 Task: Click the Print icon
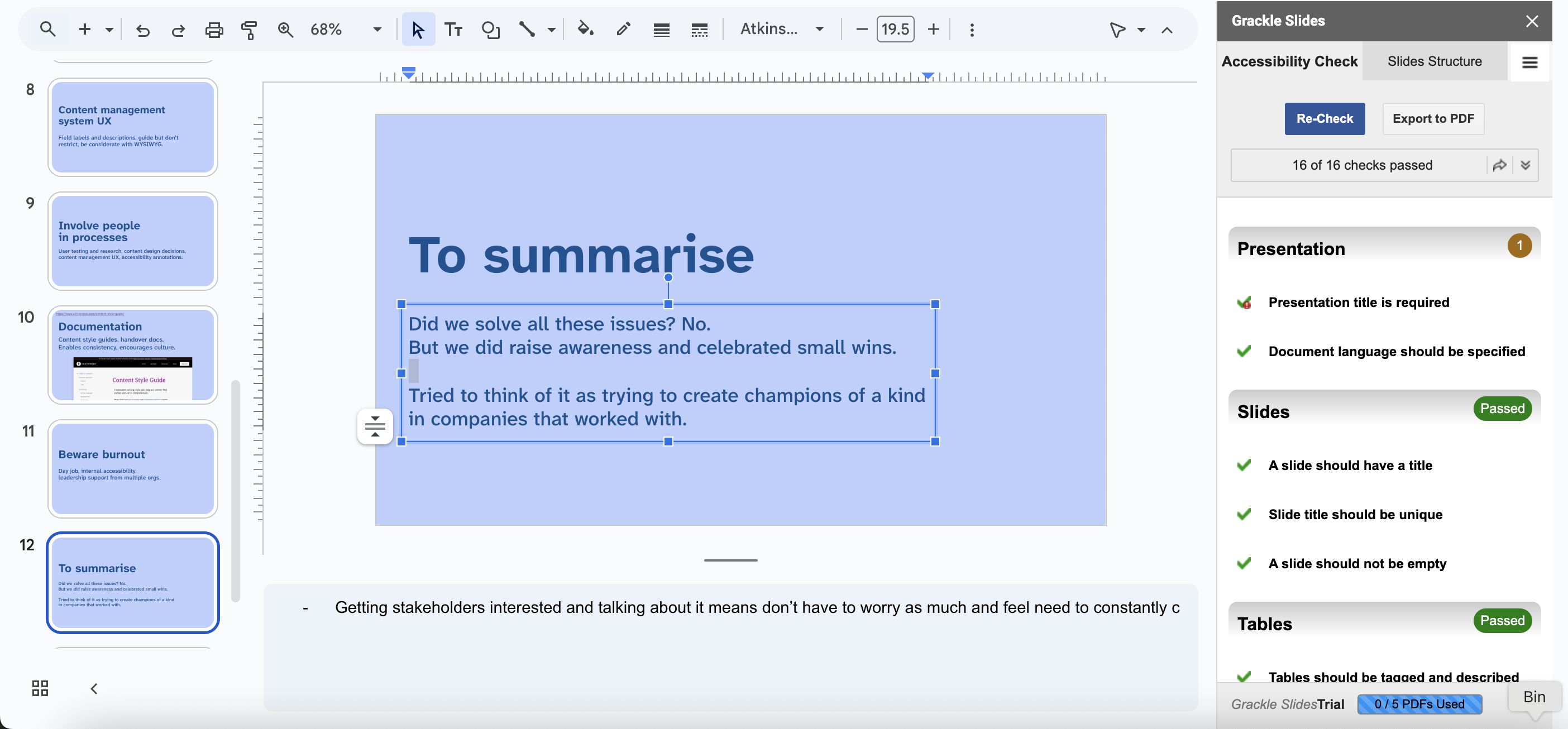214,28
